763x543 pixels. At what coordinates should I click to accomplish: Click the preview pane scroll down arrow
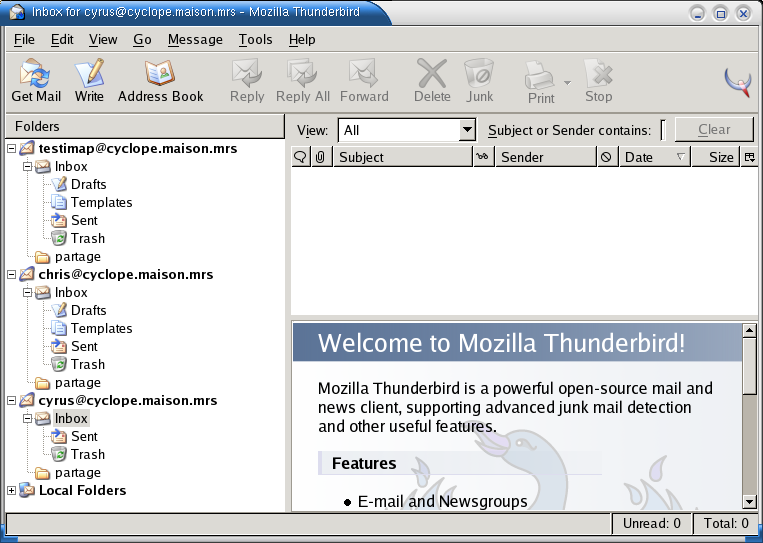(749, 501)
